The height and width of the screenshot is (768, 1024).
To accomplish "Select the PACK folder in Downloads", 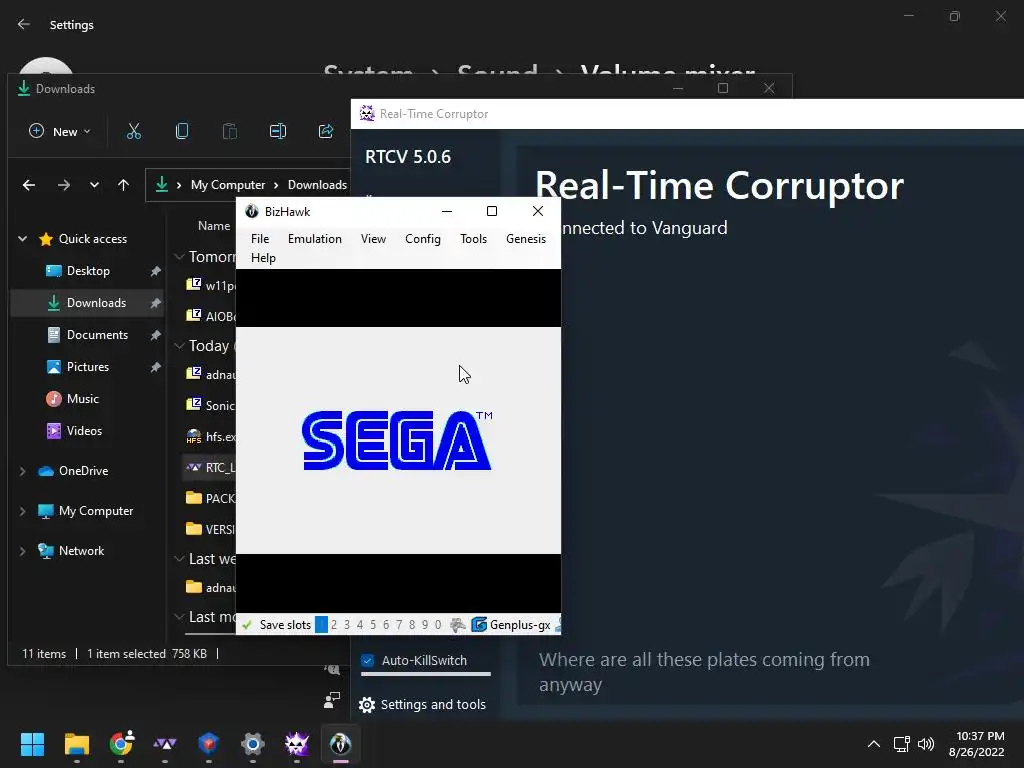I will [x=210, y=498].
